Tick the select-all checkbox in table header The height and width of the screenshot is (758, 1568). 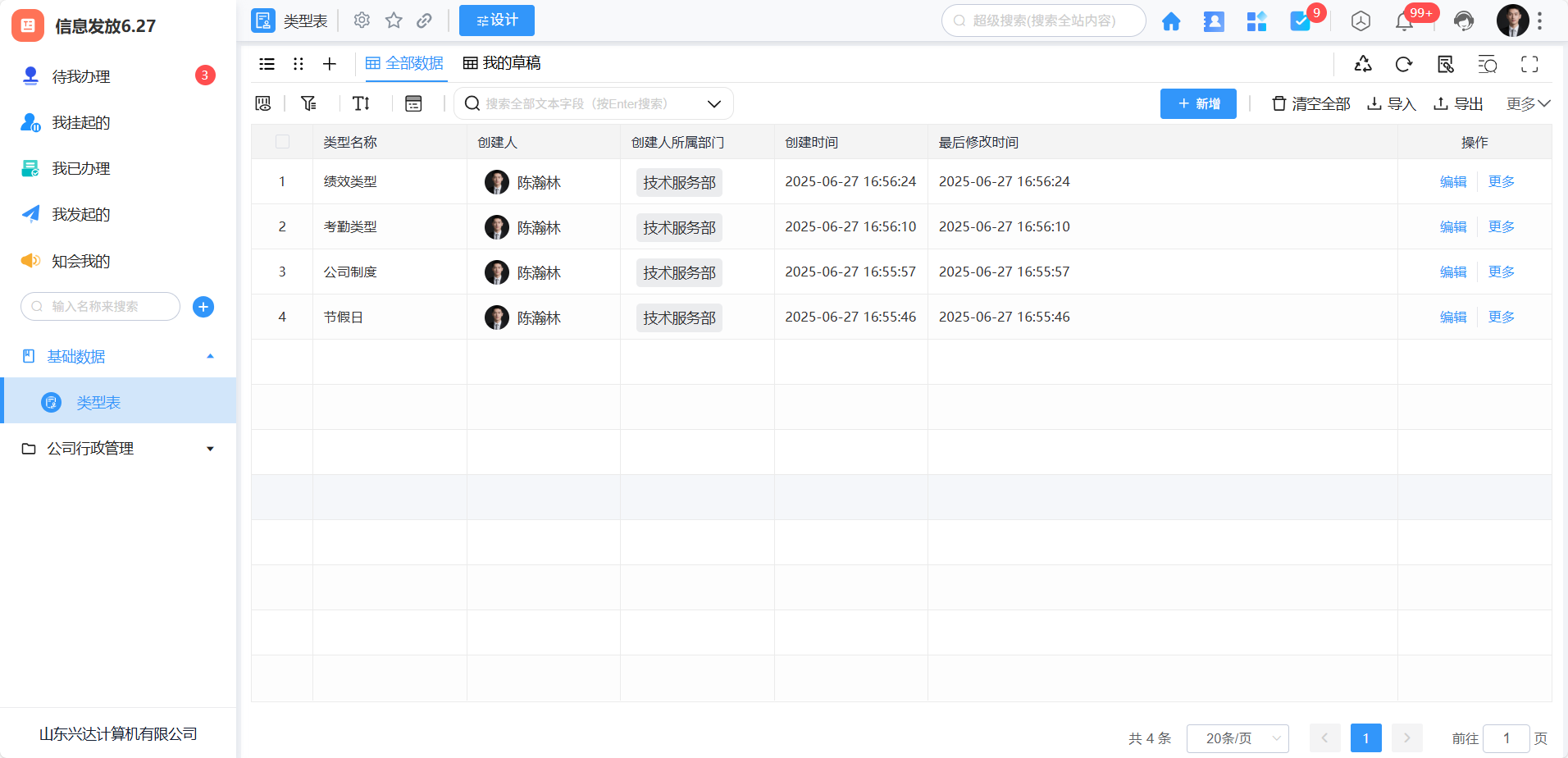coord(282,142)
